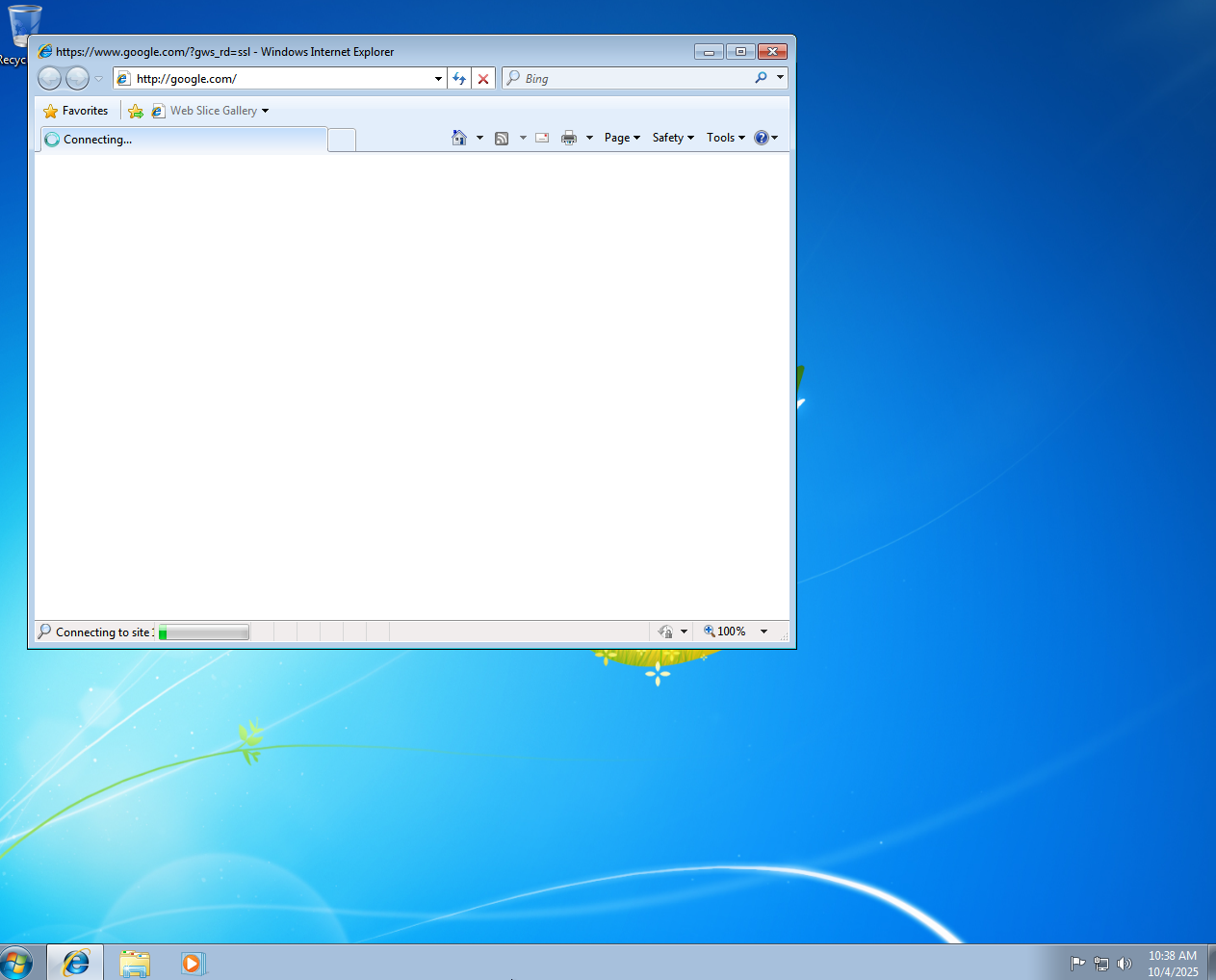The image size is (1216, 980).
Task: Open the recent pages dropdown arrow
Action: pos(98,79)
